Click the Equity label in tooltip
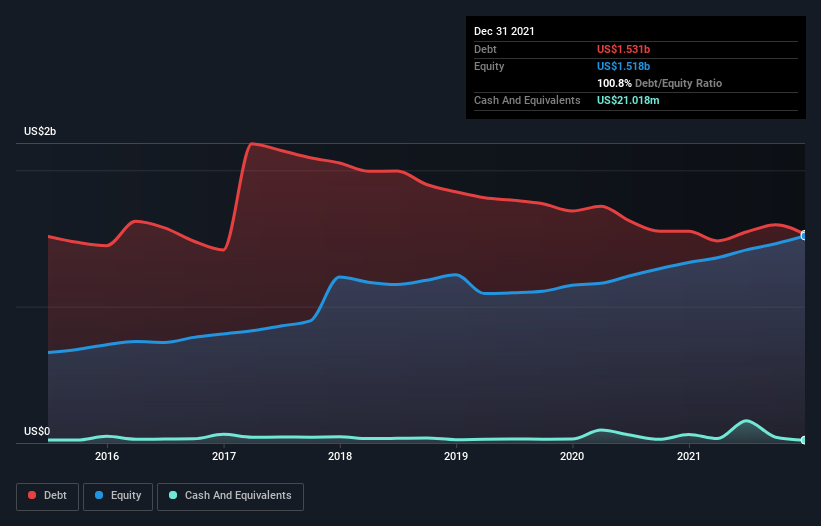Image resolution: width=821 pixels, height=526 pixels. (x=489, y=66)
